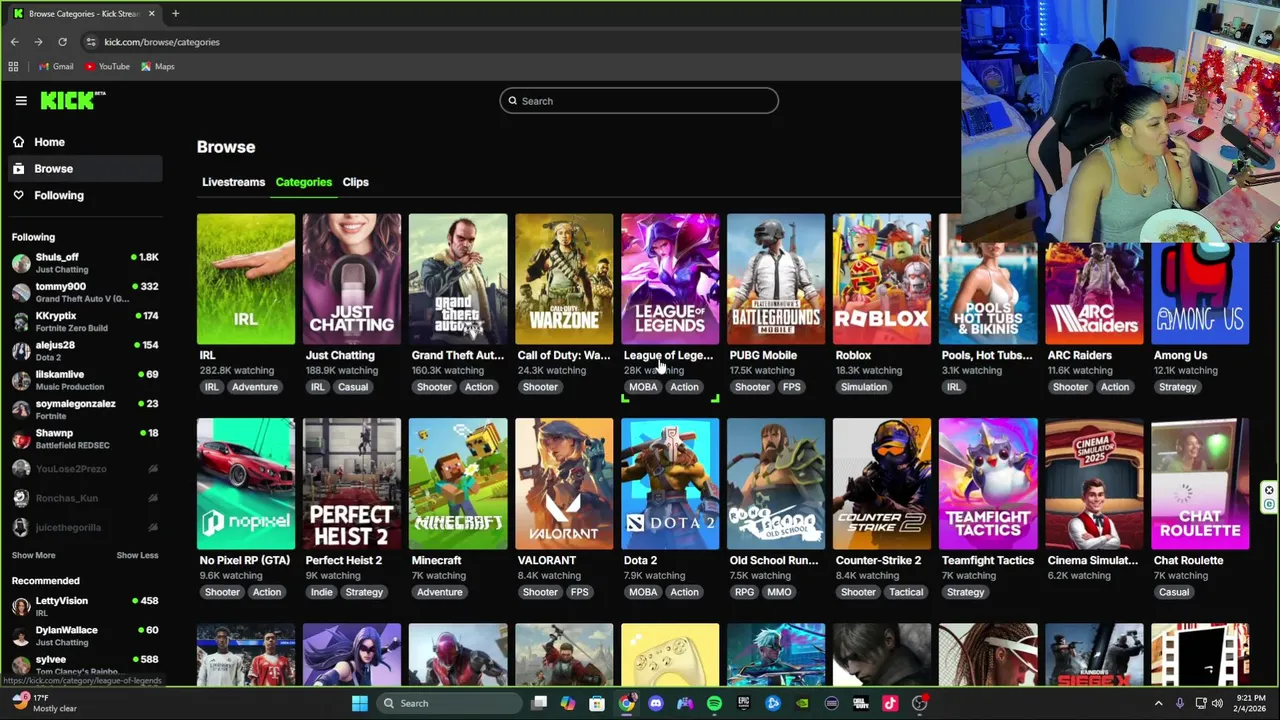Click Show More under Following
1280x720 pixels.
coord(33,555)
